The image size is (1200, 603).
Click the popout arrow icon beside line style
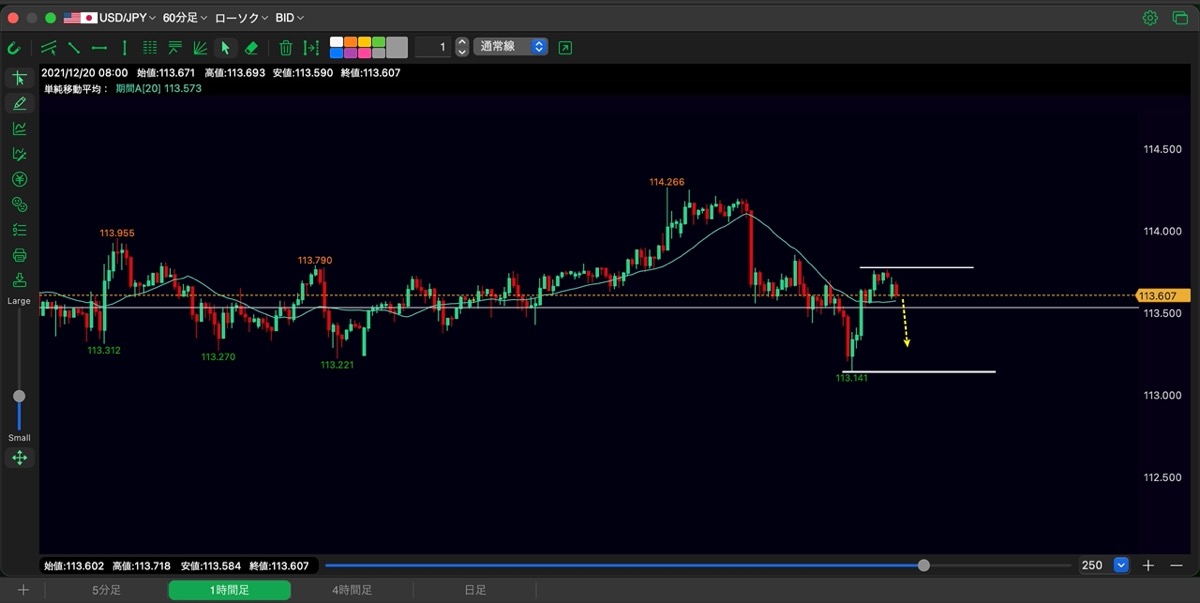(x=565, y=47)
